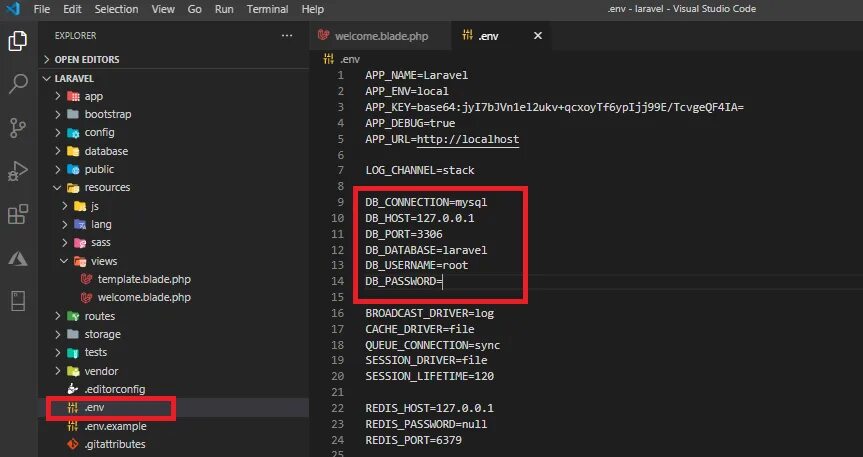Image resolution: width=863 pixels, height=457 pixels.
Task: Click the SESSION_LIFETIME=120 line
Action: click(x=429, y=376)
